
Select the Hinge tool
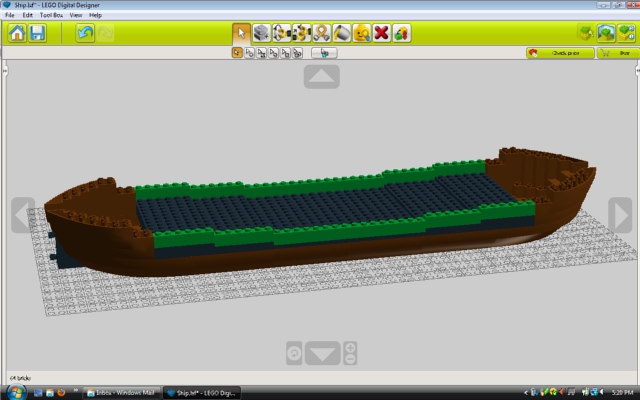coord(282,33)
